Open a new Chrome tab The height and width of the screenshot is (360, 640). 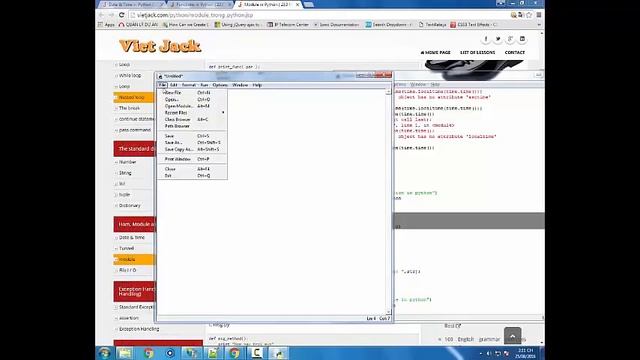(x=309, y=4)
